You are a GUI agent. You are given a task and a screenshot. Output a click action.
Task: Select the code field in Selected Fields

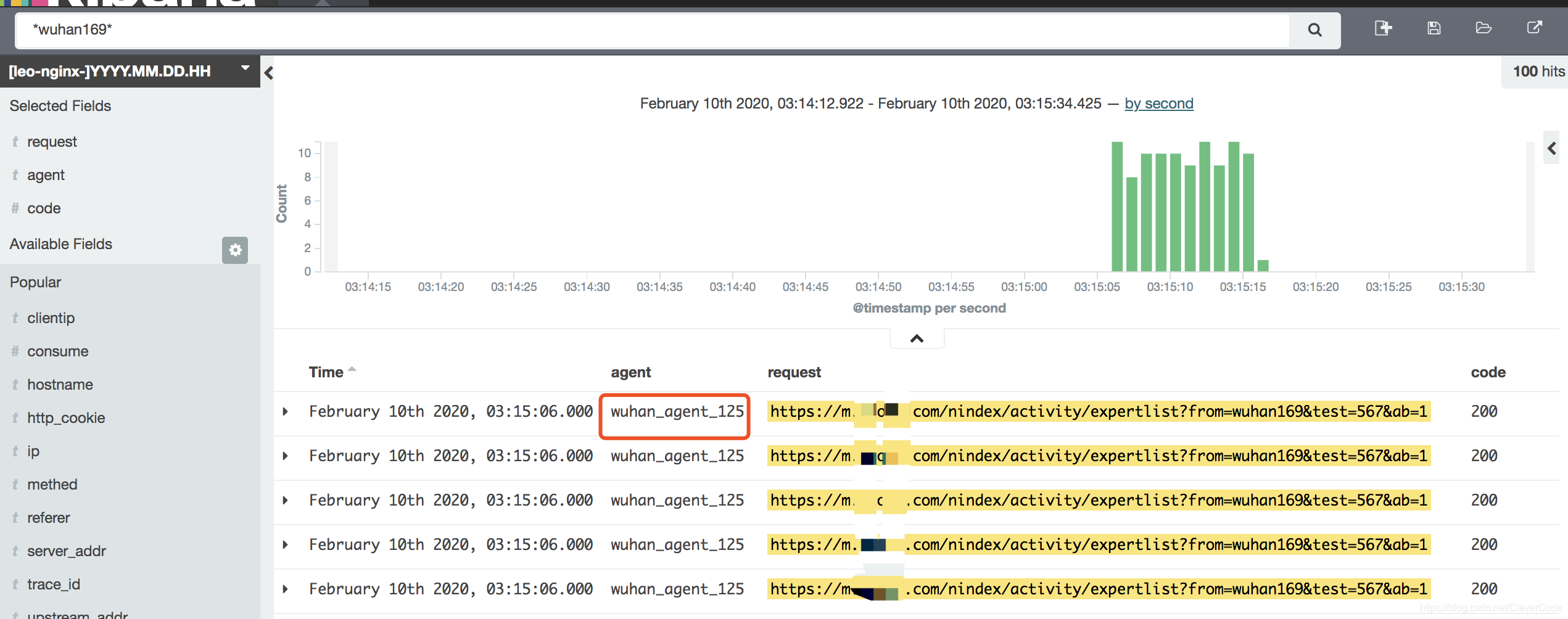click(44, 208)
